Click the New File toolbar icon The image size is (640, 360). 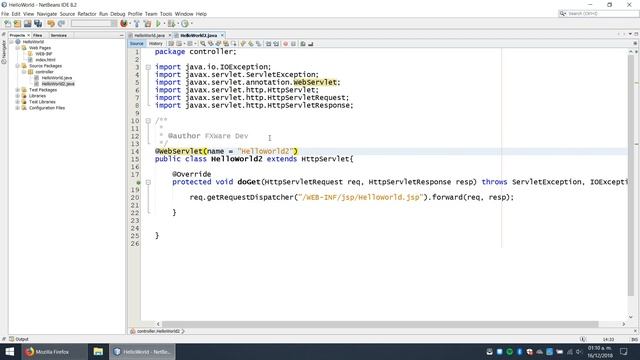coord(7,24)
